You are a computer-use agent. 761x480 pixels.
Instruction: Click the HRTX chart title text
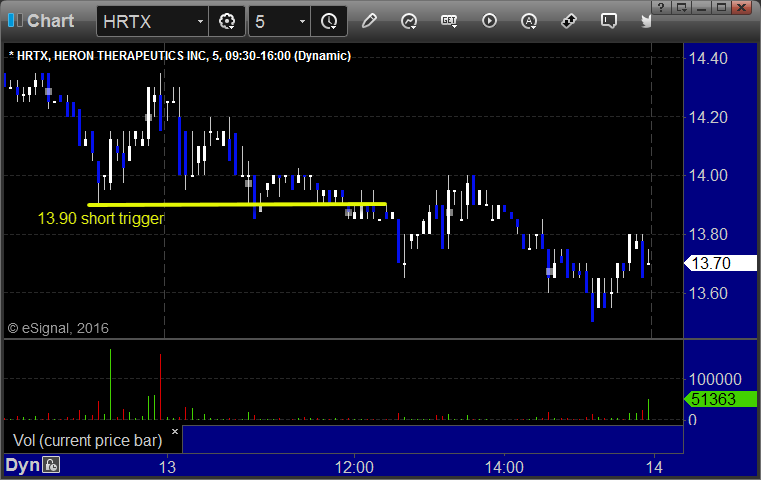(x=180, y=56)
